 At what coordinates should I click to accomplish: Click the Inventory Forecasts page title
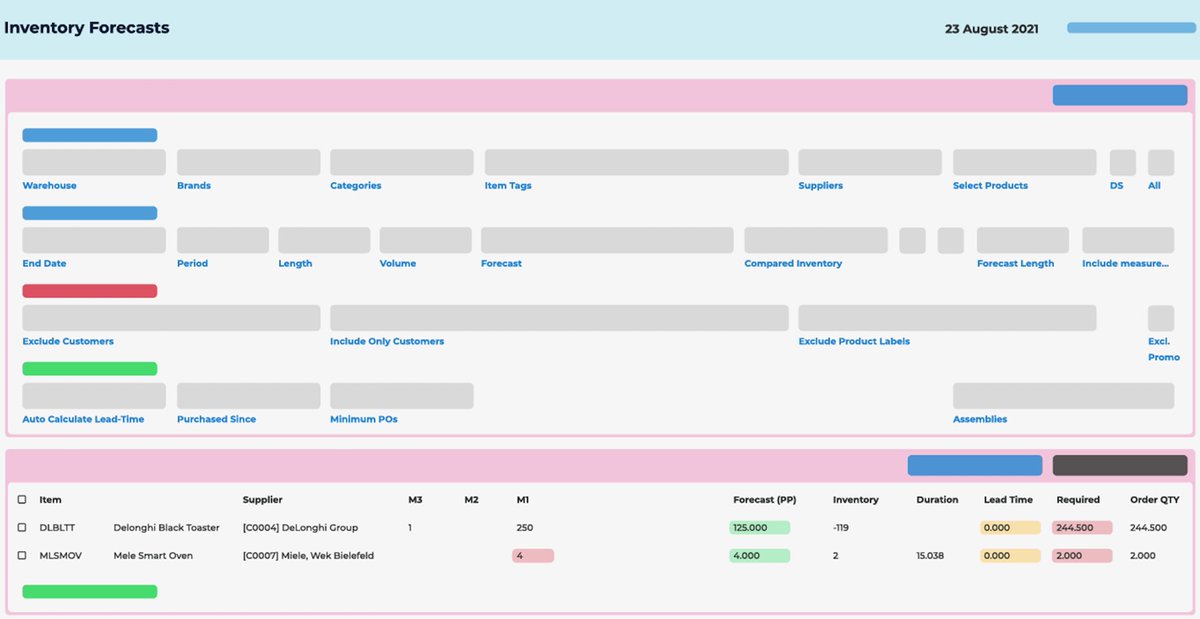coord(87,28)
